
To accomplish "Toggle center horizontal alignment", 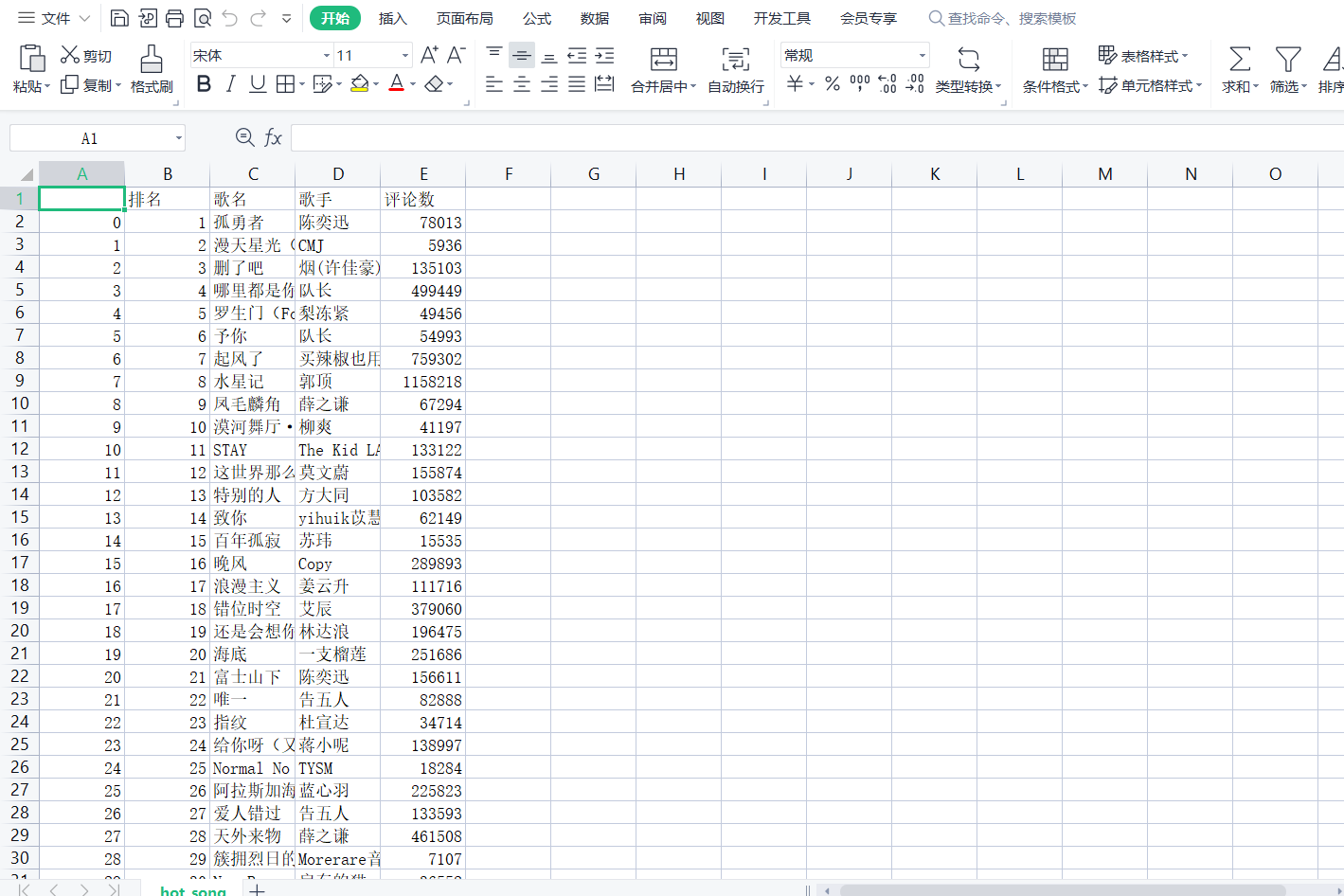I will coord(521,84).
